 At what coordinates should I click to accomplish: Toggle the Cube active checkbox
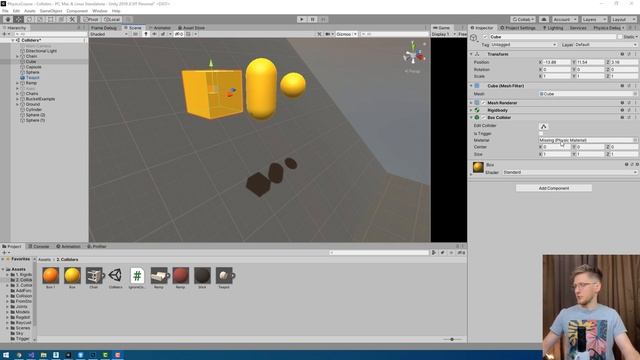485,37
